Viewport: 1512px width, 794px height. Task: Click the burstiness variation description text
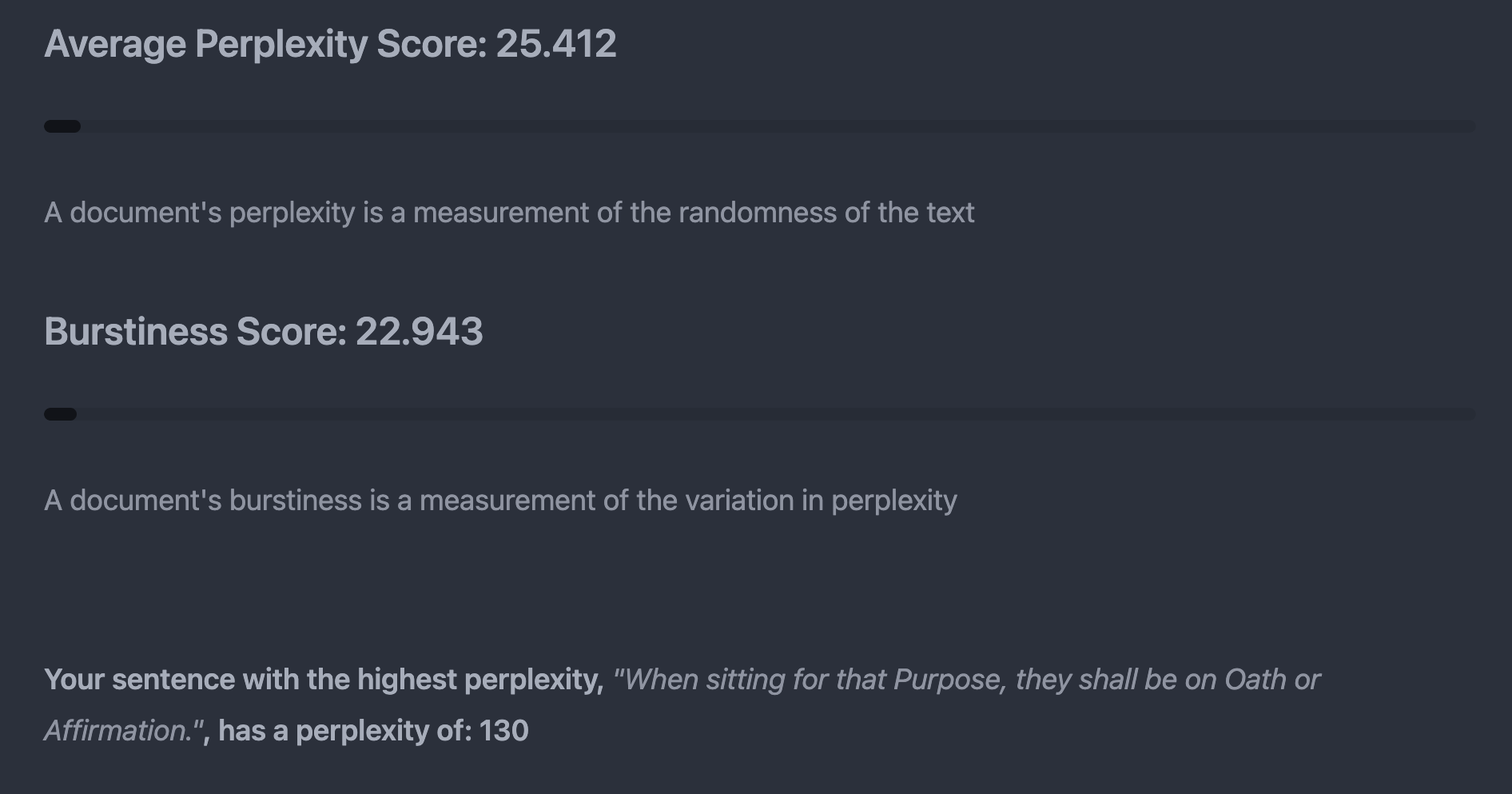point(500,501)
